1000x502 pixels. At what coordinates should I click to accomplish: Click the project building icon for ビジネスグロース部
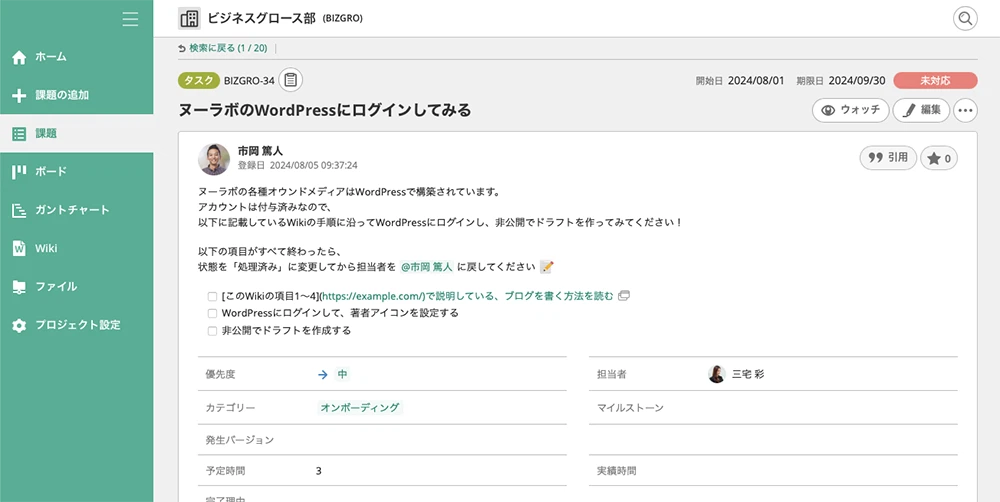pyautogui.click(x=189, y=18)
